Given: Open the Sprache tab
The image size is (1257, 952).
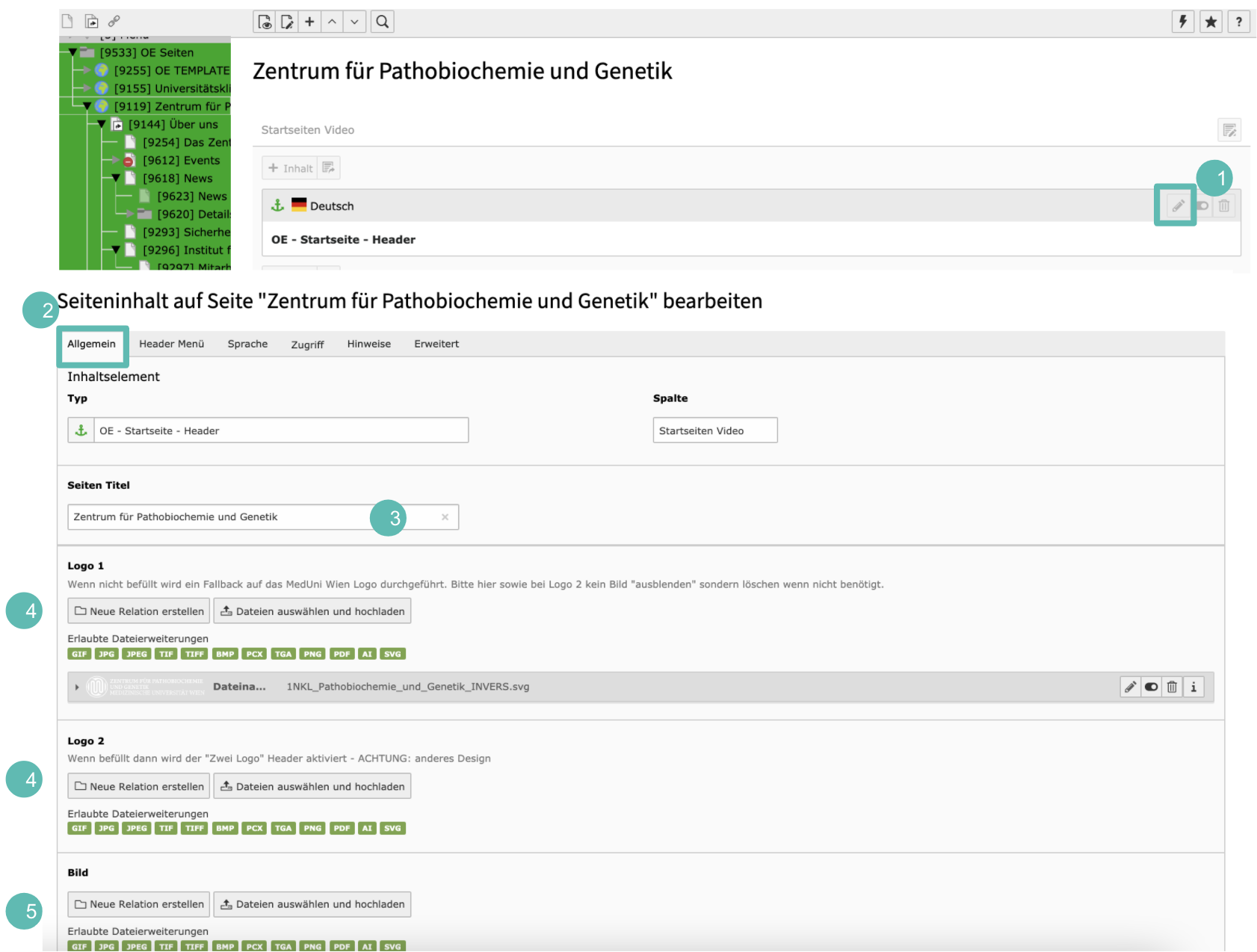Looking at the screenshot, I should [247, 344].
